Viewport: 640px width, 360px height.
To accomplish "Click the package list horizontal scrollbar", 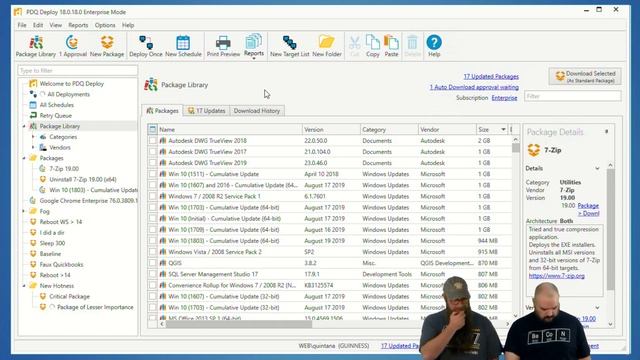I will [239, 324].
